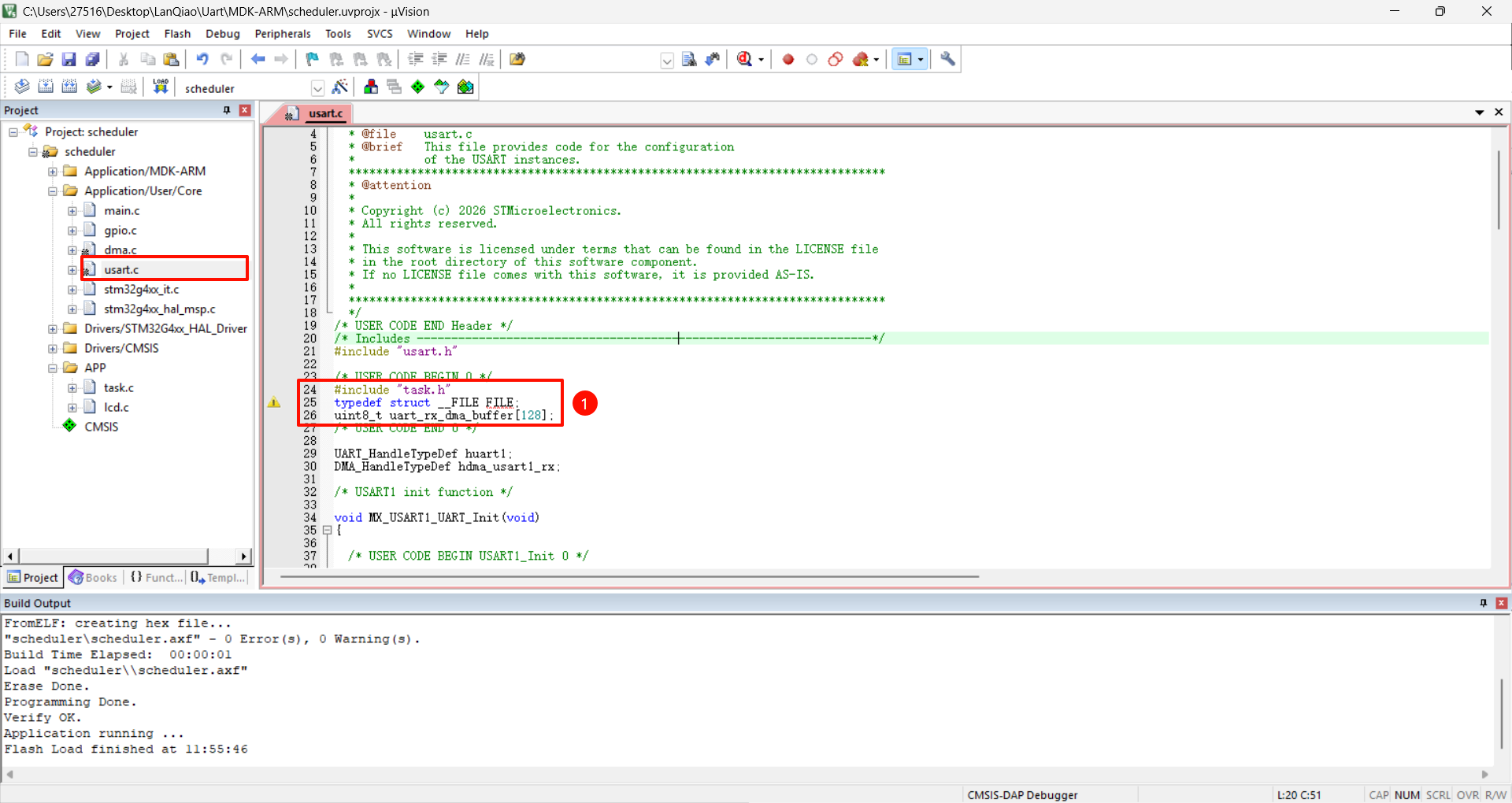This screenshot has height=803, width=1512.
Task: Open Select Software Packs icon
Action: point(442,87)
